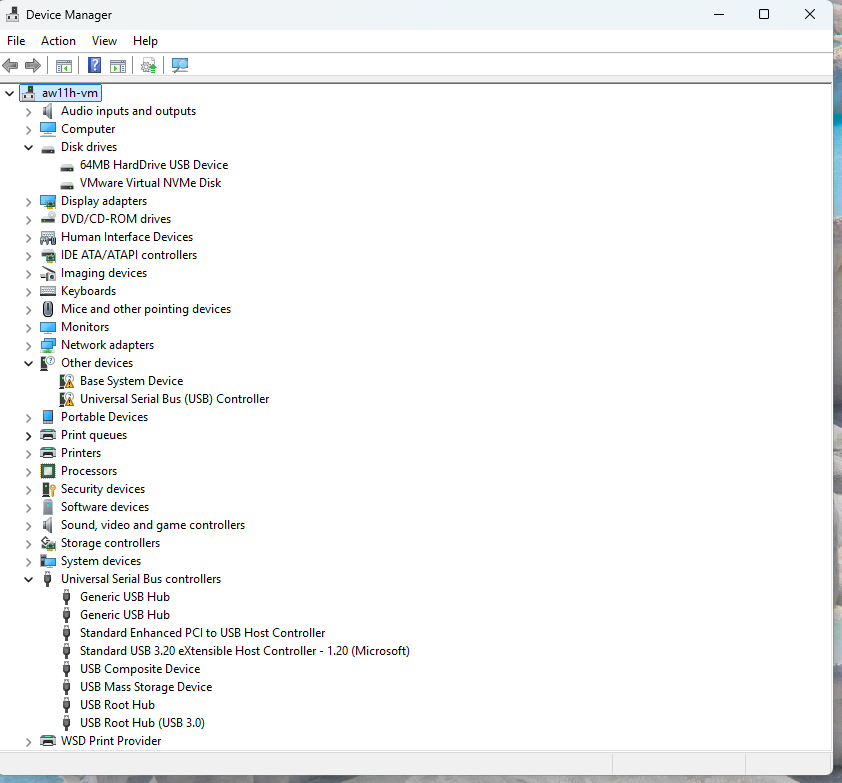Image resolution: width=842 pixels, height=783 pixels.
Task: Click the key icon for Security devices
Action: click(x=48, y=489)
